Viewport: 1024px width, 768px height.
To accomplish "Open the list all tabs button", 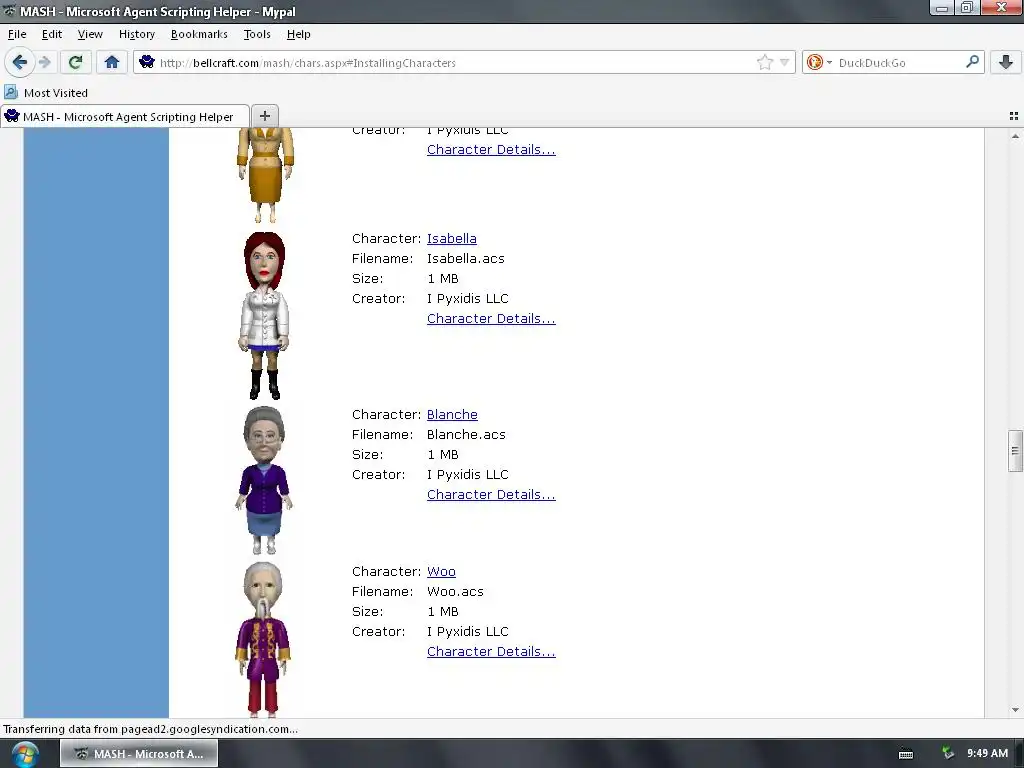I will (x=1014, y=116).
